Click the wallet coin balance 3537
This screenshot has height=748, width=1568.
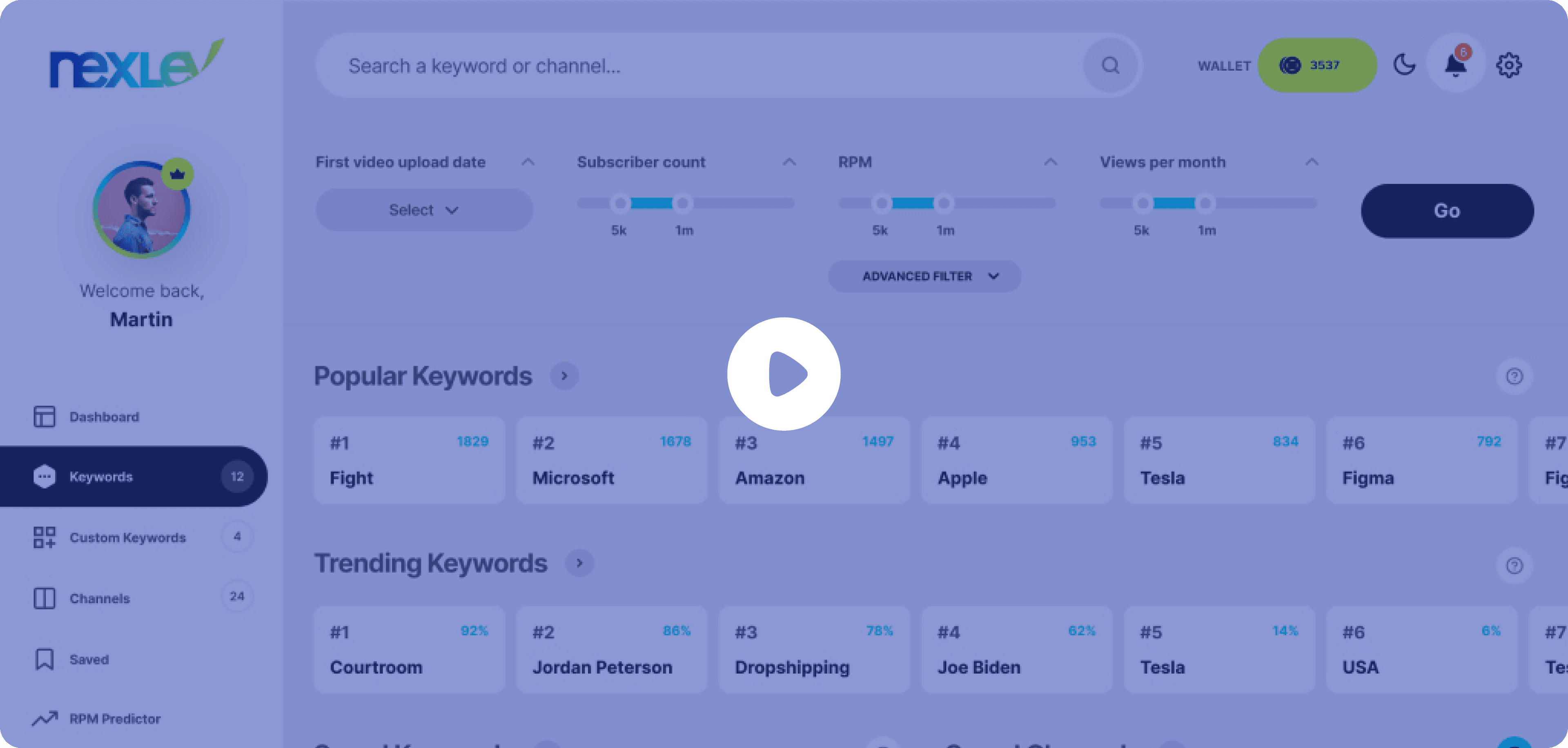point(1317,65)
